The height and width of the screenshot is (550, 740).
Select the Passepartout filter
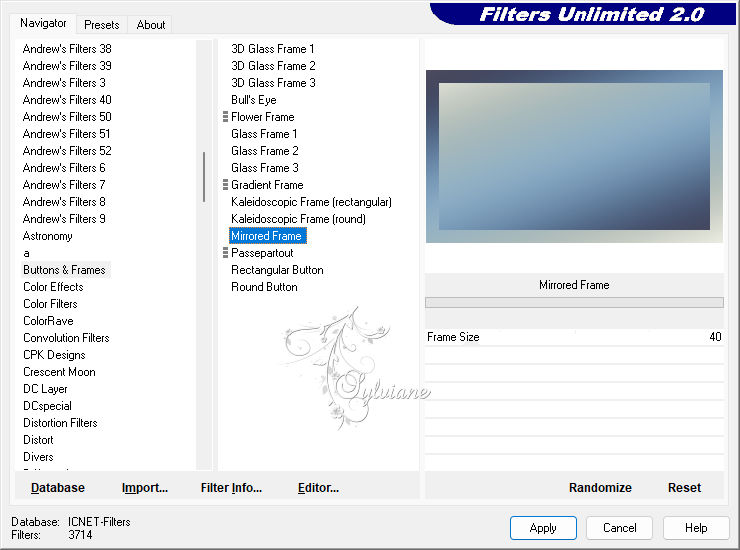[x=262, y=253]
